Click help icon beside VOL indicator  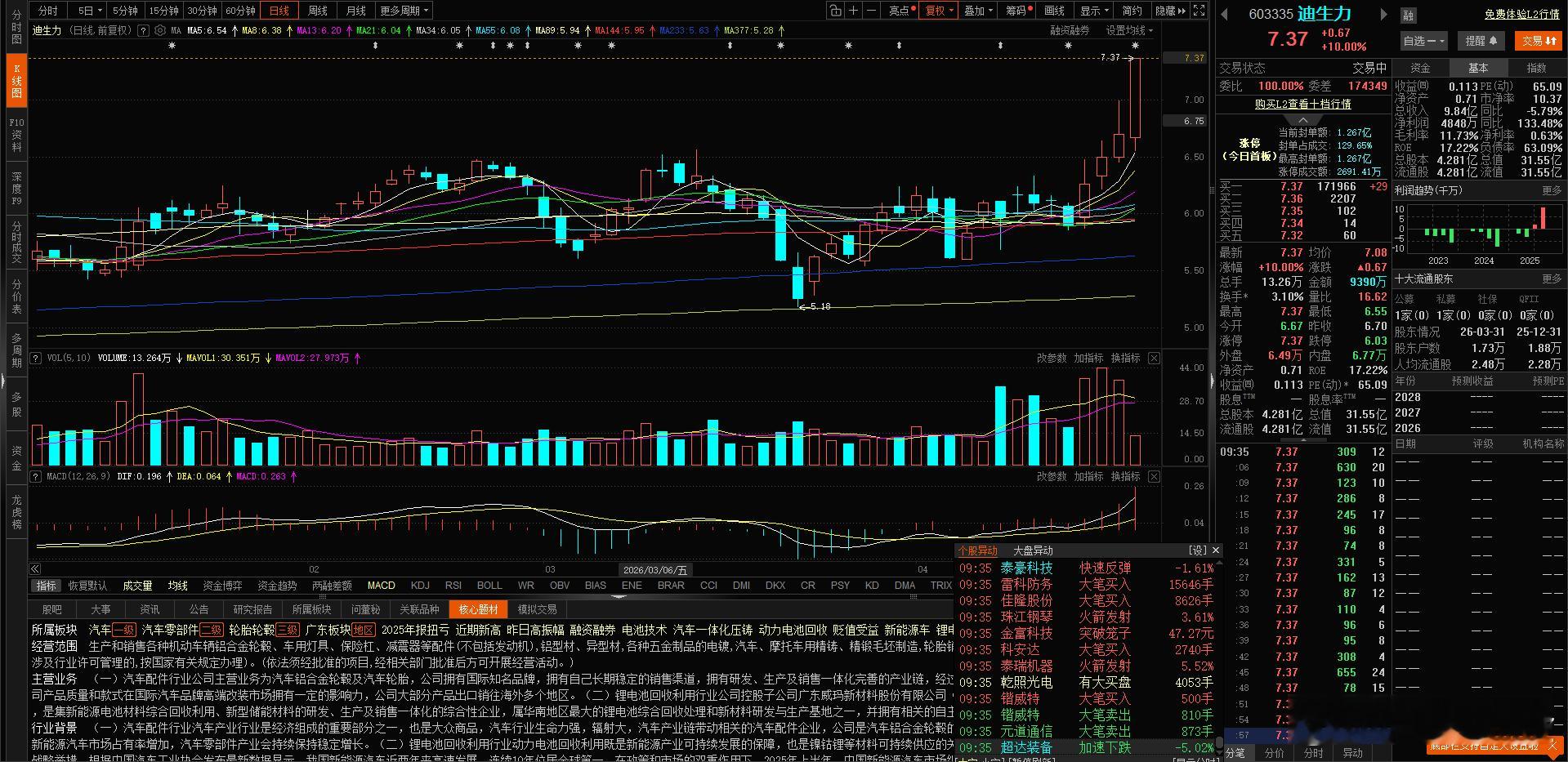pyautogui.click(x=36, y=358)
